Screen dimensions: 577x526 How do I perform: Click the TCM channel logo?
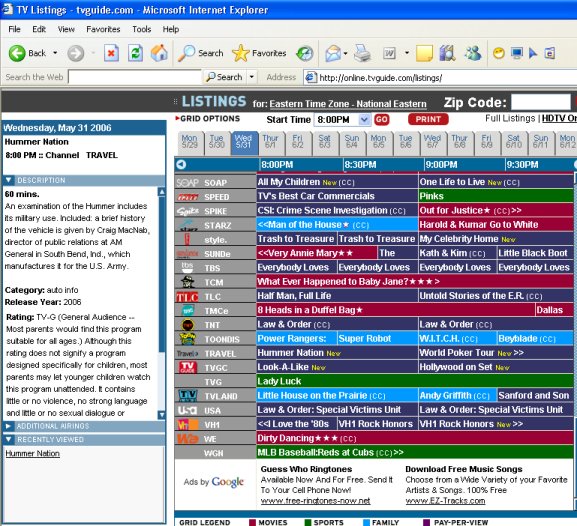click(187, 282)
